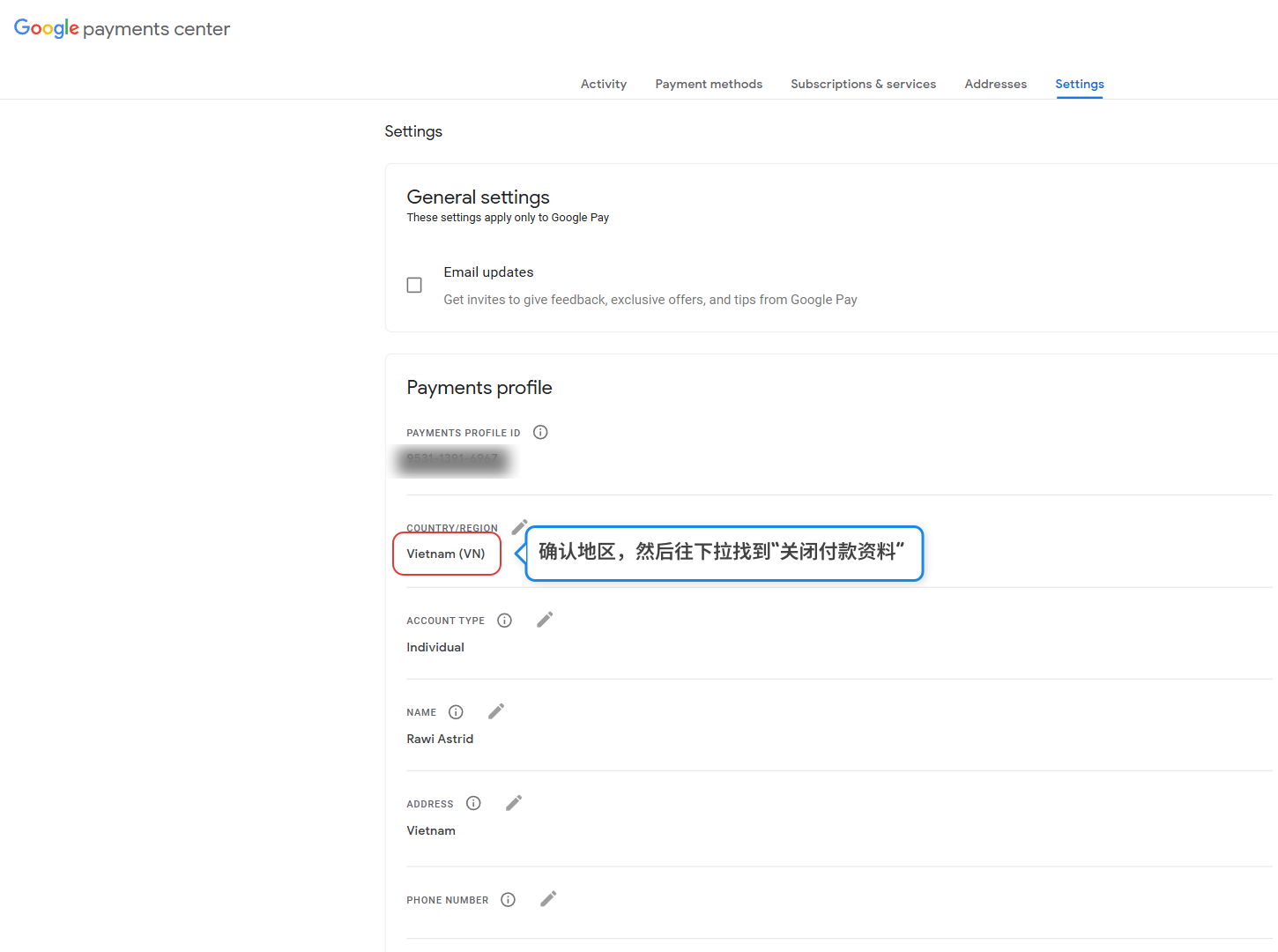
Task: Show info about Name field
Action: click(456, 712)
